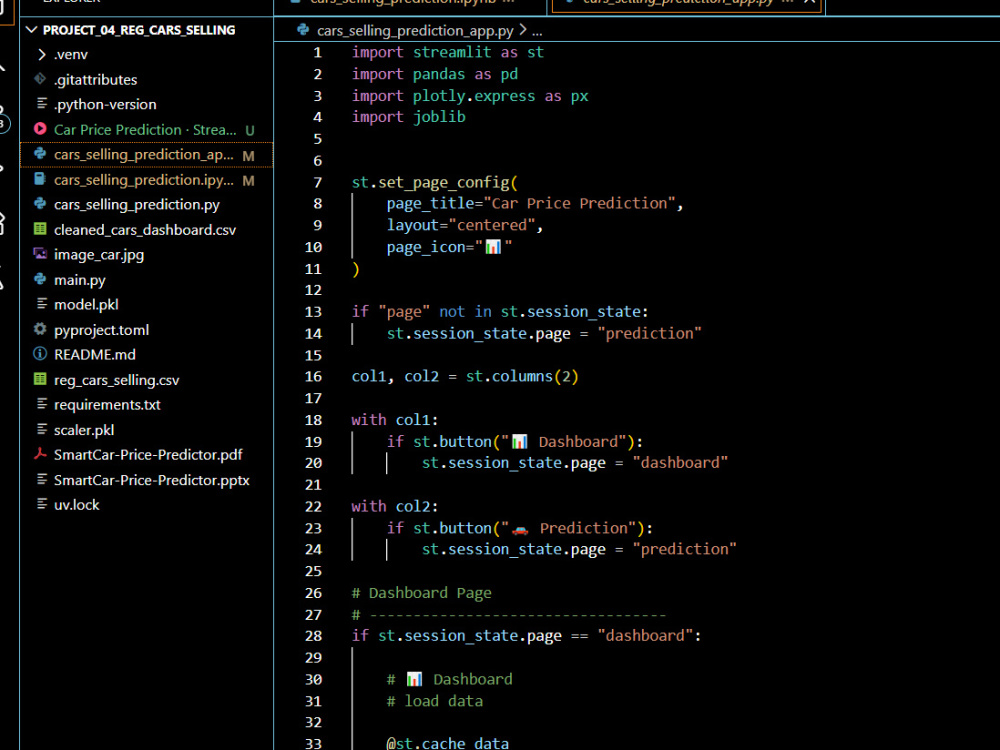Click the st.button Dashboard line
Image resolution: width=1000 pixels, height=750 pixels.
click(x=515, y=441)
